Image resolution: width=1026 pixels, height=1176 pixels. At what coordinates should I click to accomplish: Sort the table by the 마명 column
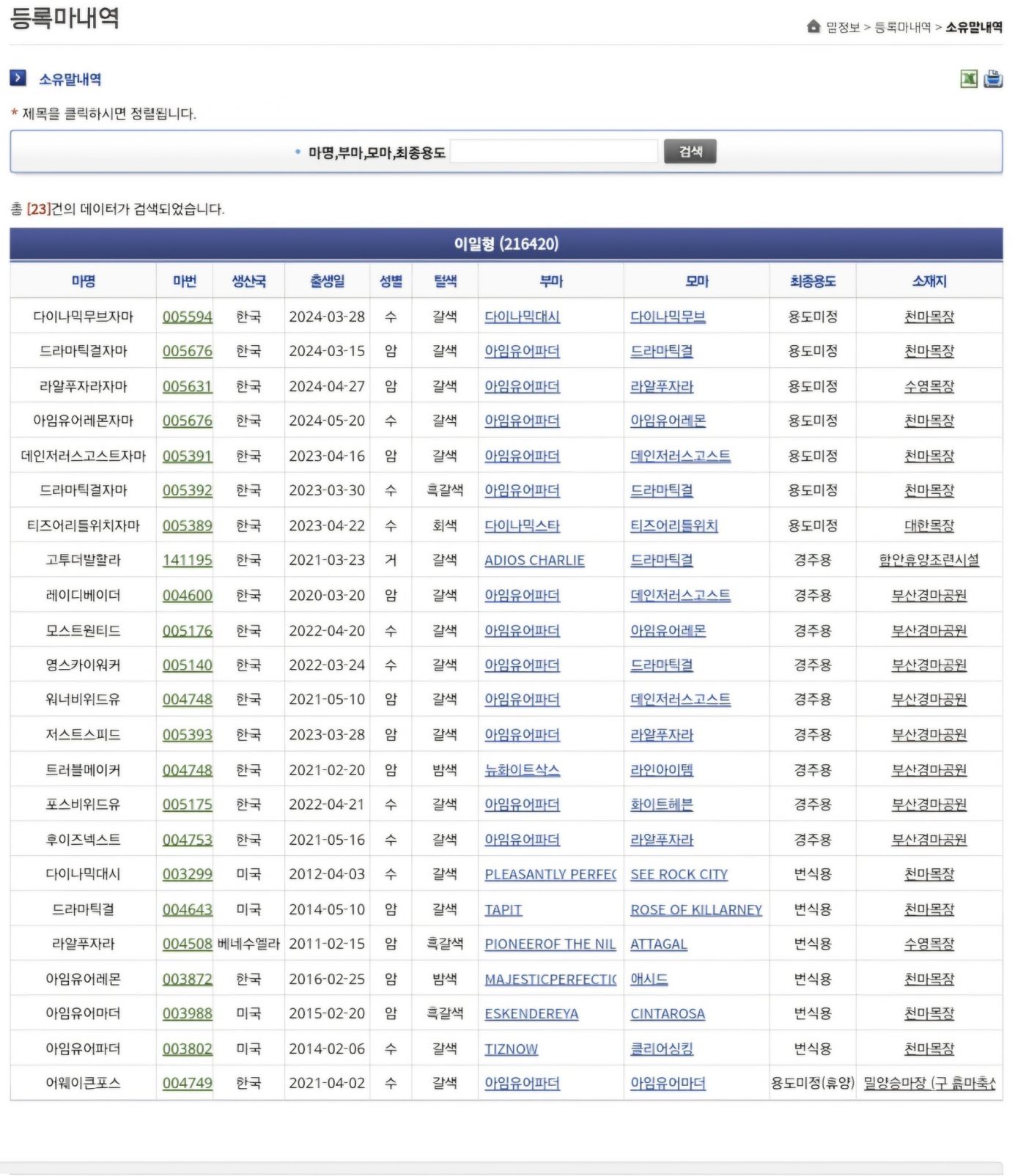tap(84, 281)
